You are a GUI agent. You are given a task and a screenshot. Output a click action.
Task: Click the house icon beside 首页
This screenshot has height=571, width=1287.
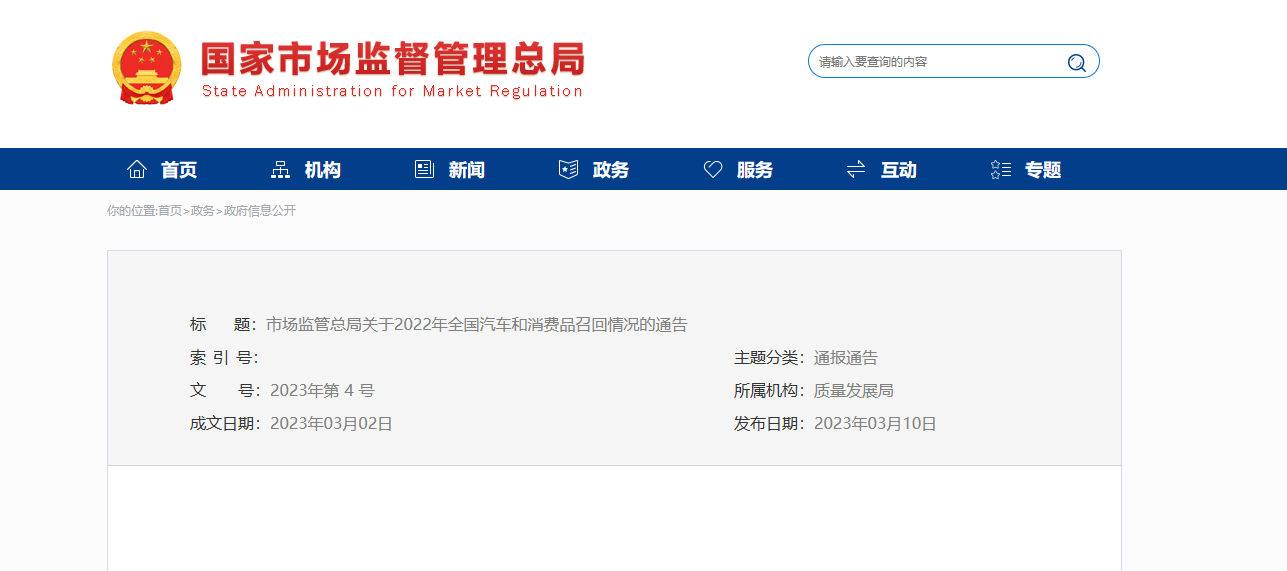pyautogui.click(x=137, y=170)
